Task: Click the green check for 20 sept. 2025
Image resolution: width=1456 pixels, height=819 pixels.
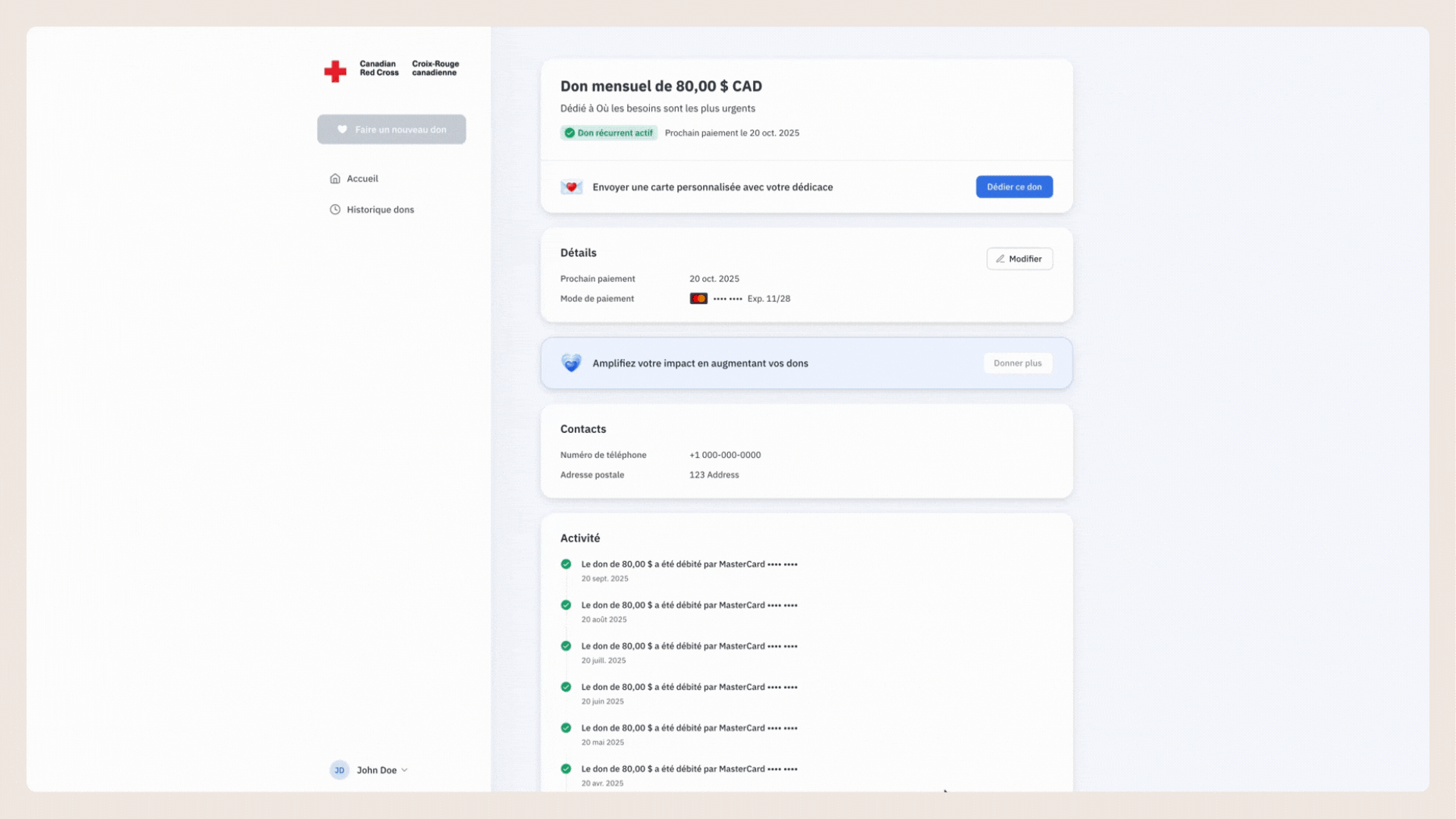Action: (566, 564)
